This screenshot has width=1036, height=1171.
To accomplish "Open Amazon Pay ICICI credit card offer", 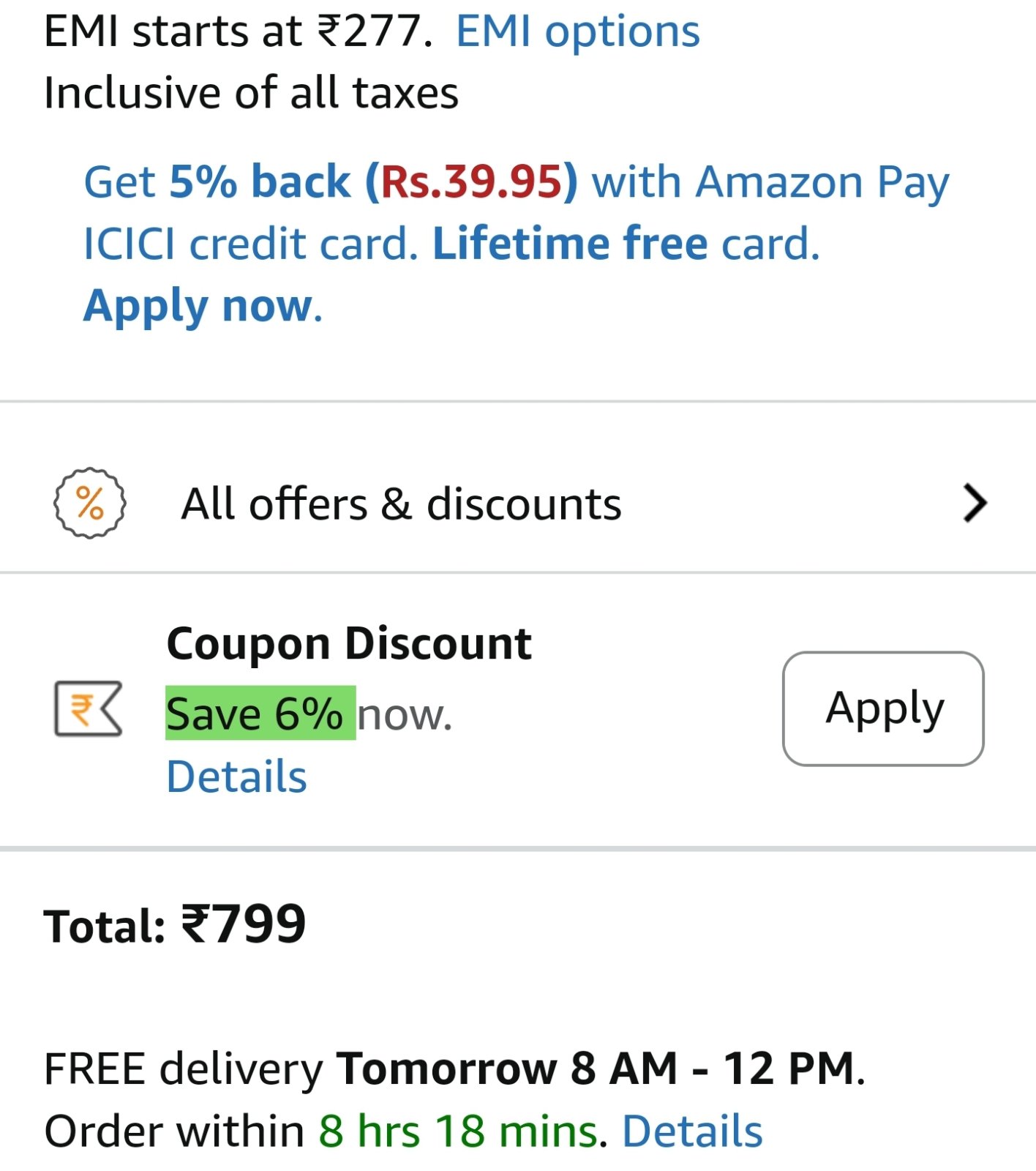I will [x=517, y=244].
